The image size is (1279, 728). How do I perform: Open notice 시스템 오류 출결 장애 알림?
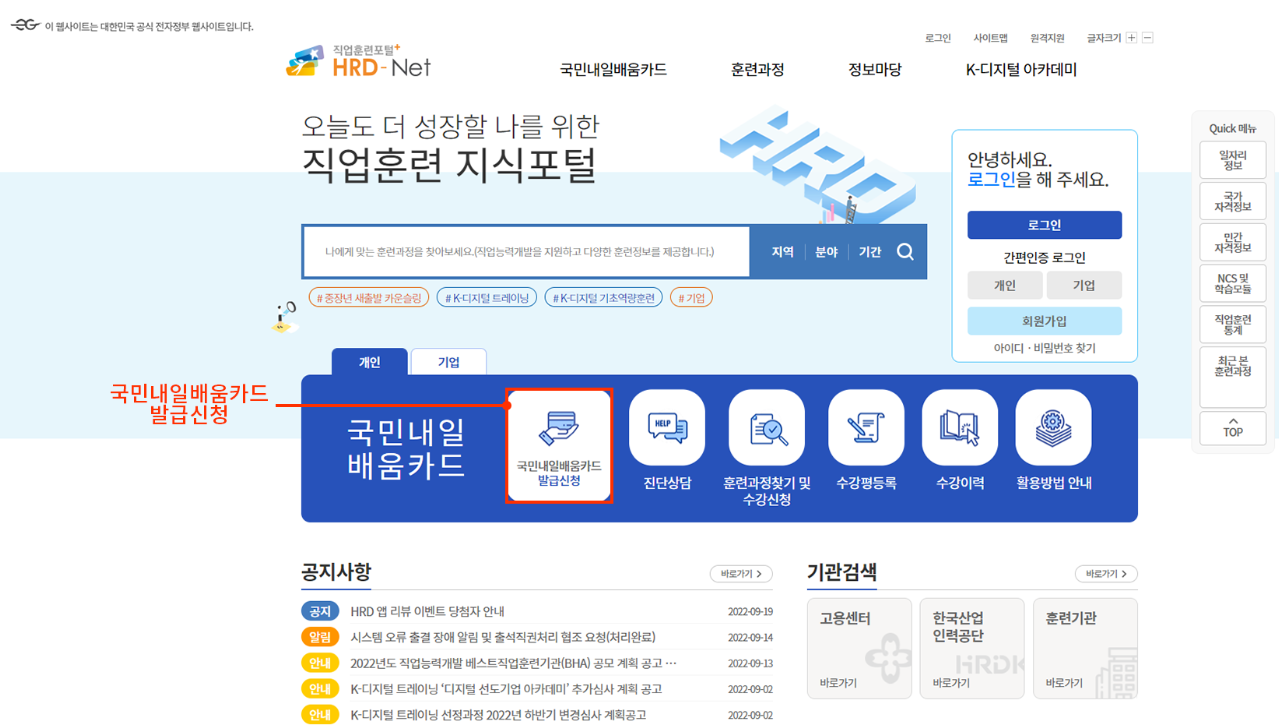[503, 637]
